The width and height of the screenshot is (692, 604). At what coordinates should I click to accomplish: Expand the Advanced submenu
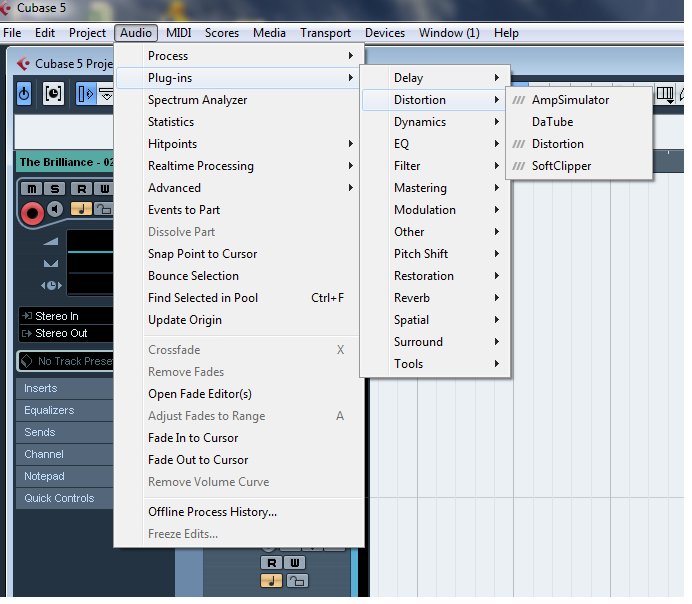click(x=240, y=188)
